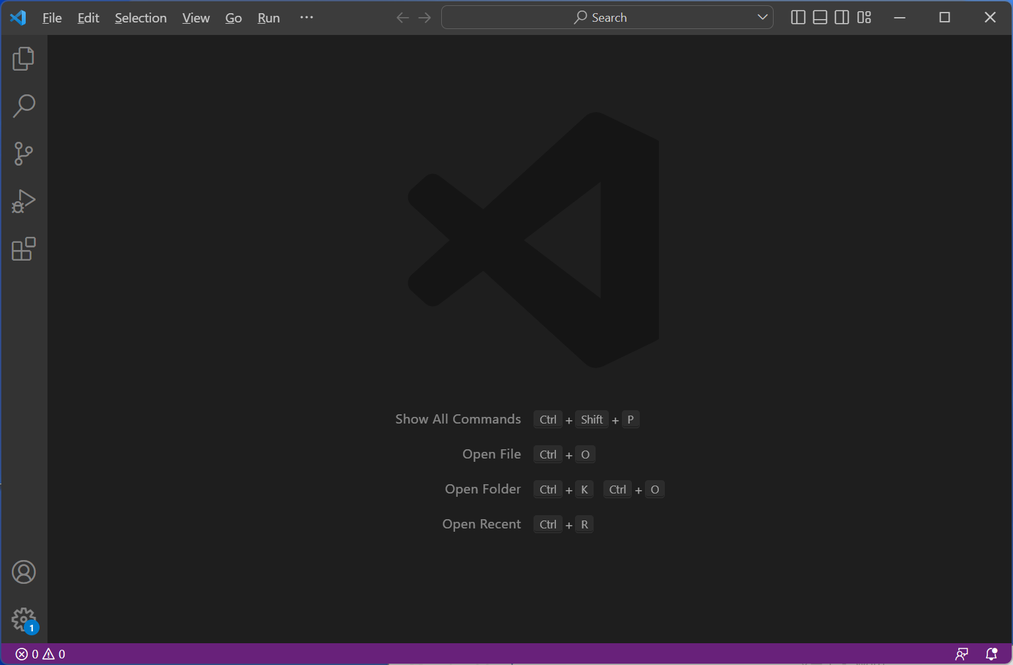The height and width of the screenshot is (665, 1013).
Task: Open the Explorer view in activity bar
Action: coord(23,59)
